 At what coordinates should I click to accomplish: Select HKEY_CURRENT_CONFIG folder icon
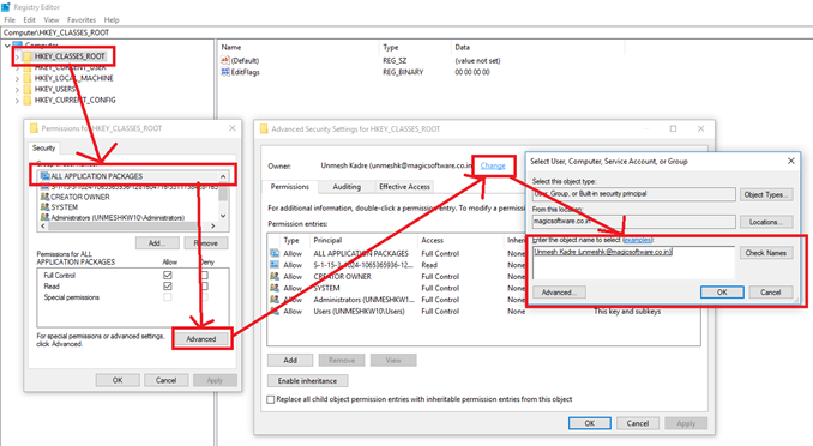[27, 100]
